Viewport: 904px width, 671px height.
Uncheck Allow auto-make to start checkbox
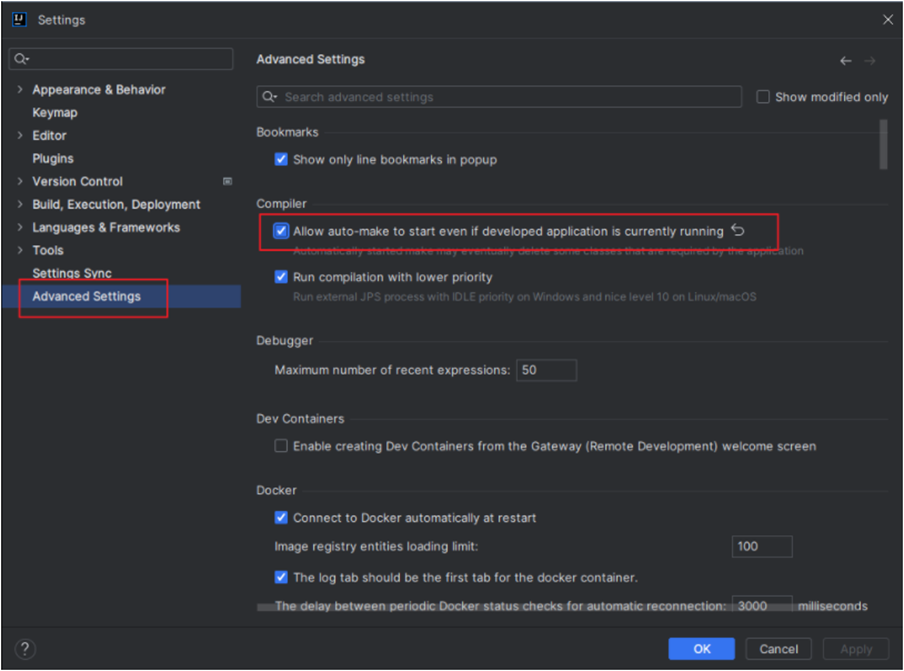[x=281, y=231]
